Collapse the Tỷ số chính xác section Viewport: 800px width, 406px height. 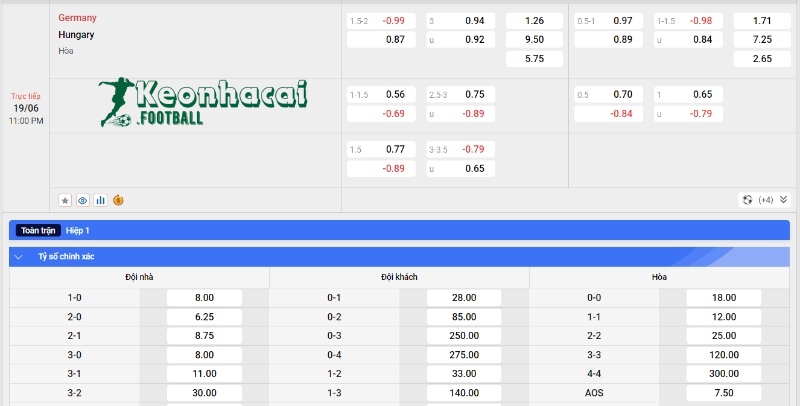(18, 256)
